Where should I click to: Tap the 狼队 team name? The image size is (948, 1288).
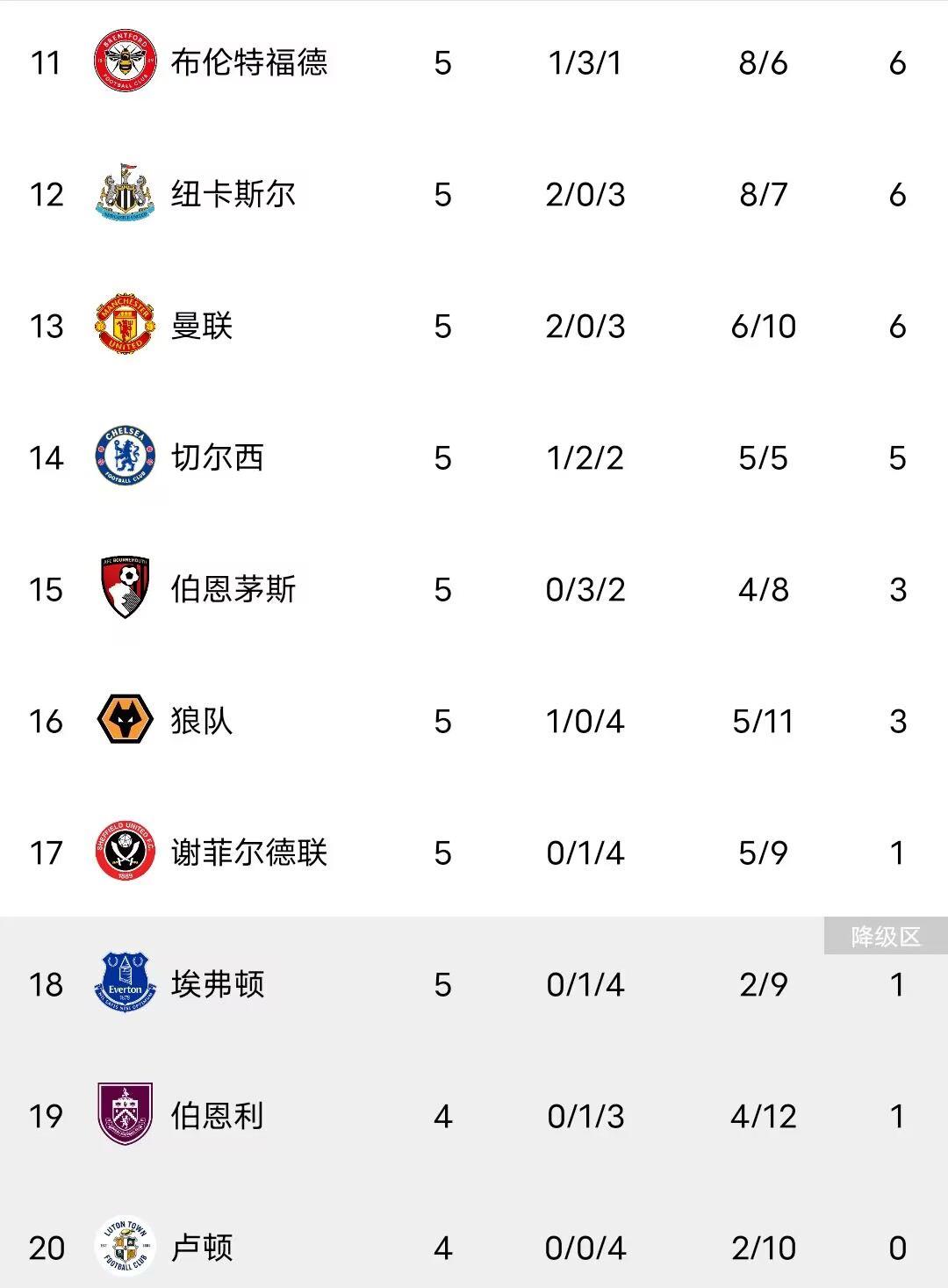(202, 721)
